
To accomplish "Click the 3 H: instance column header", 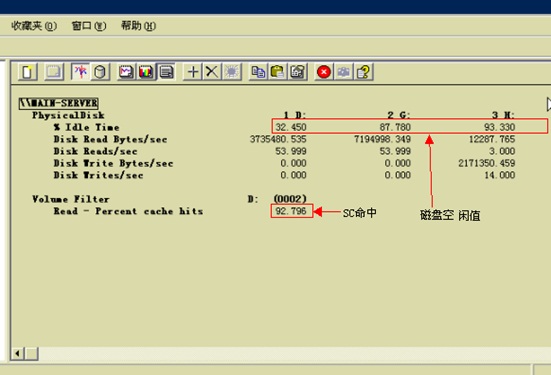I will [x=503, y=115].
